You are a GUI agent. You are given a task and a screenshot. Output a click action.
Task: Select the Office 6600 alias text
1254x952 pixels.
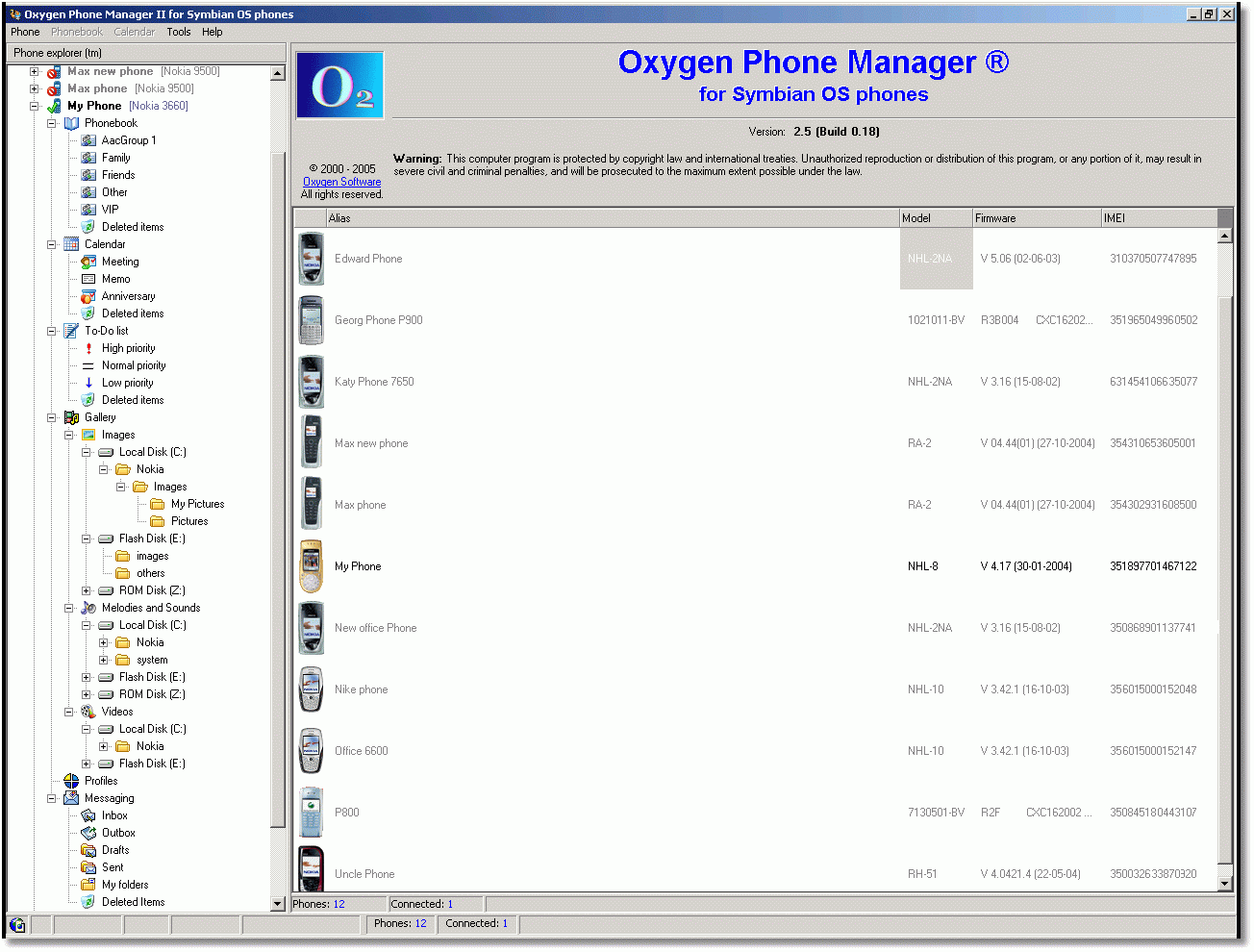click(362, 751)
